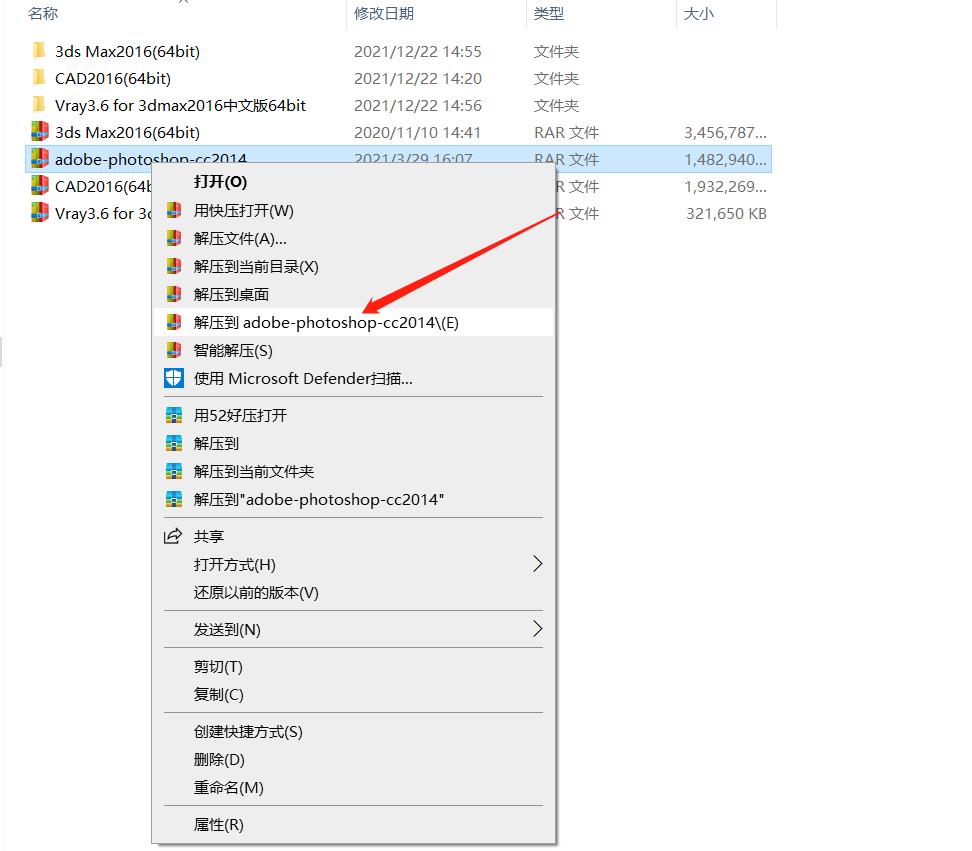Screen dimensions: 972x851
Task: Choose 智能解压(S) from the context menu
Action: [233, 350]
